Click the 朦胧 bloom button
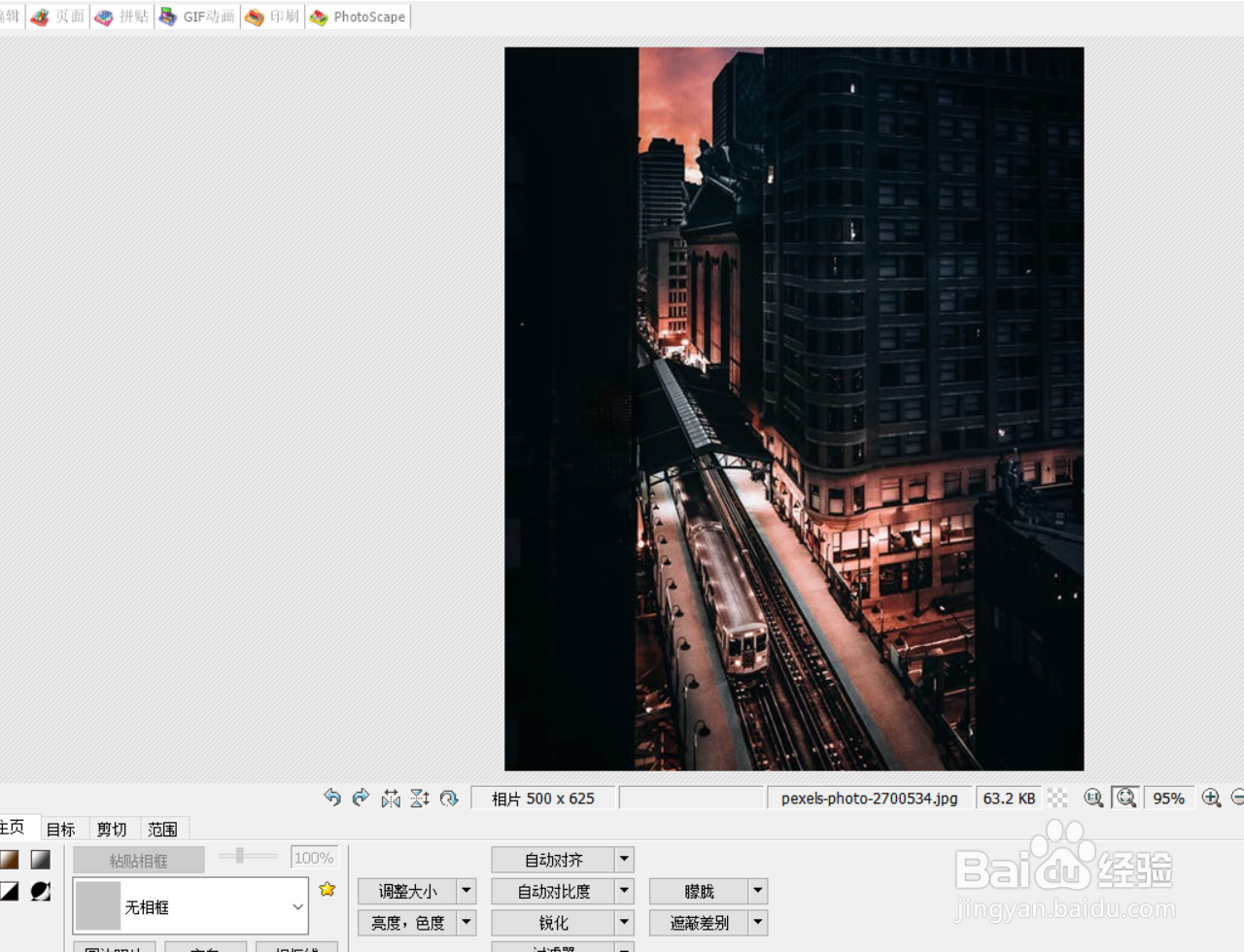 (699, 891)
